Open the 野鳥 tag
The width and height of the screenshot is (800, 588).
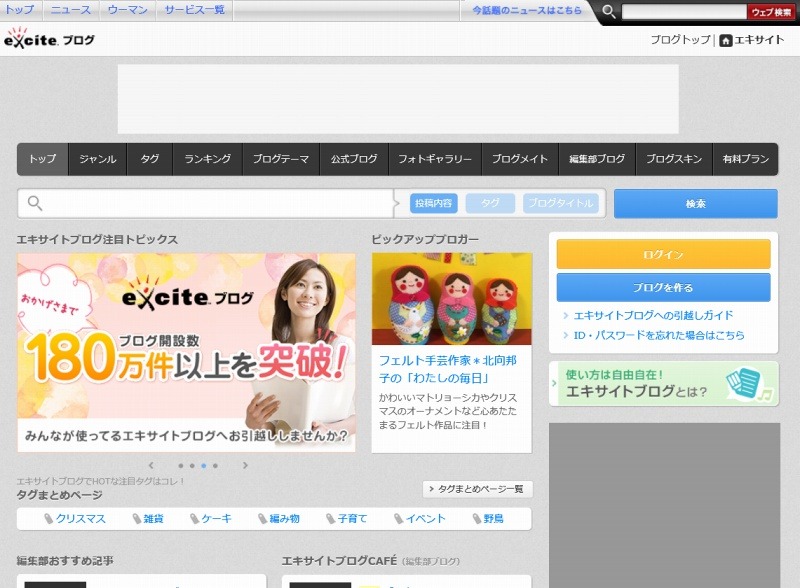pos(493,519)
